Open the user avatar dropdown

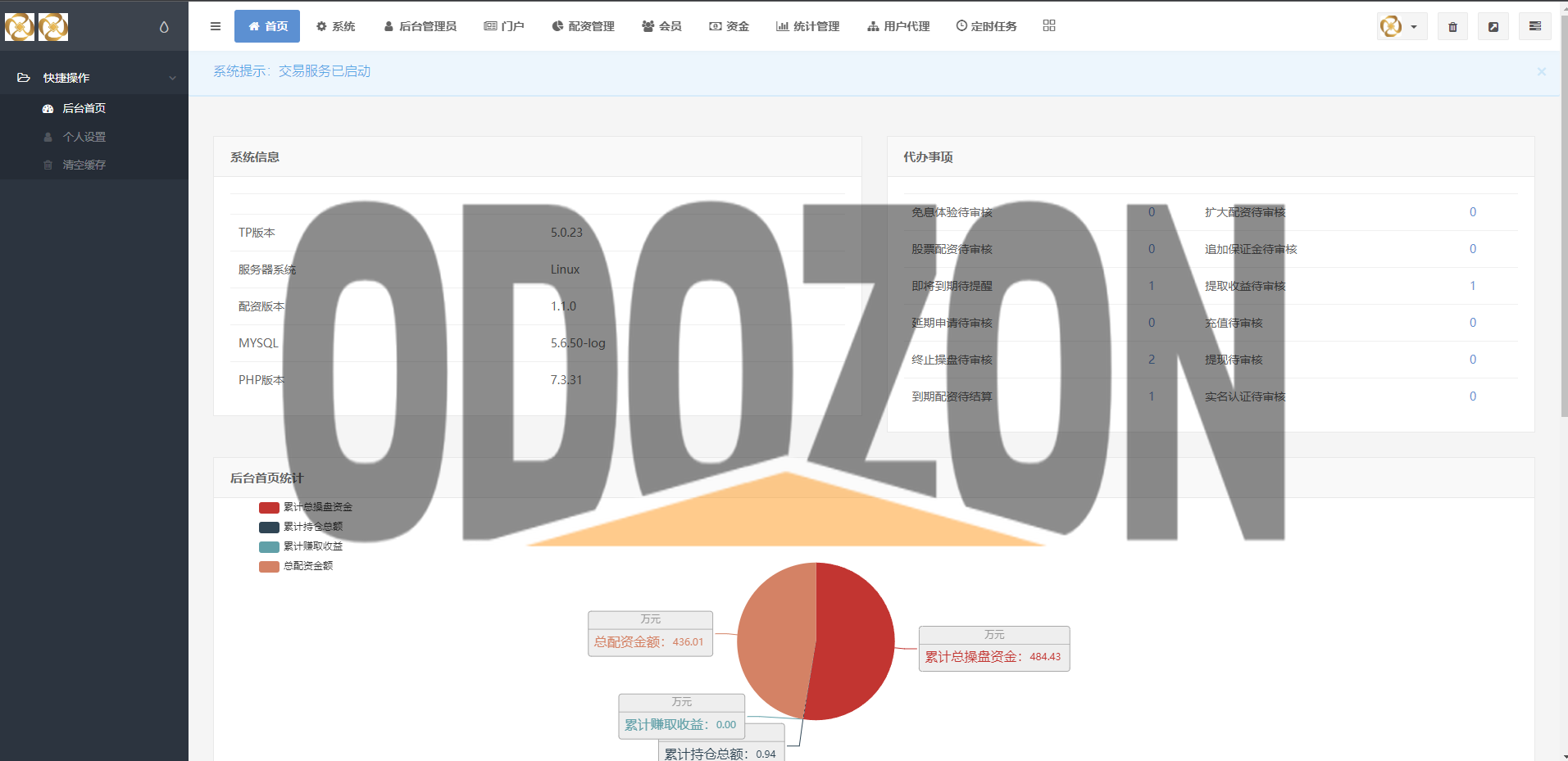tap(1402, 26)
